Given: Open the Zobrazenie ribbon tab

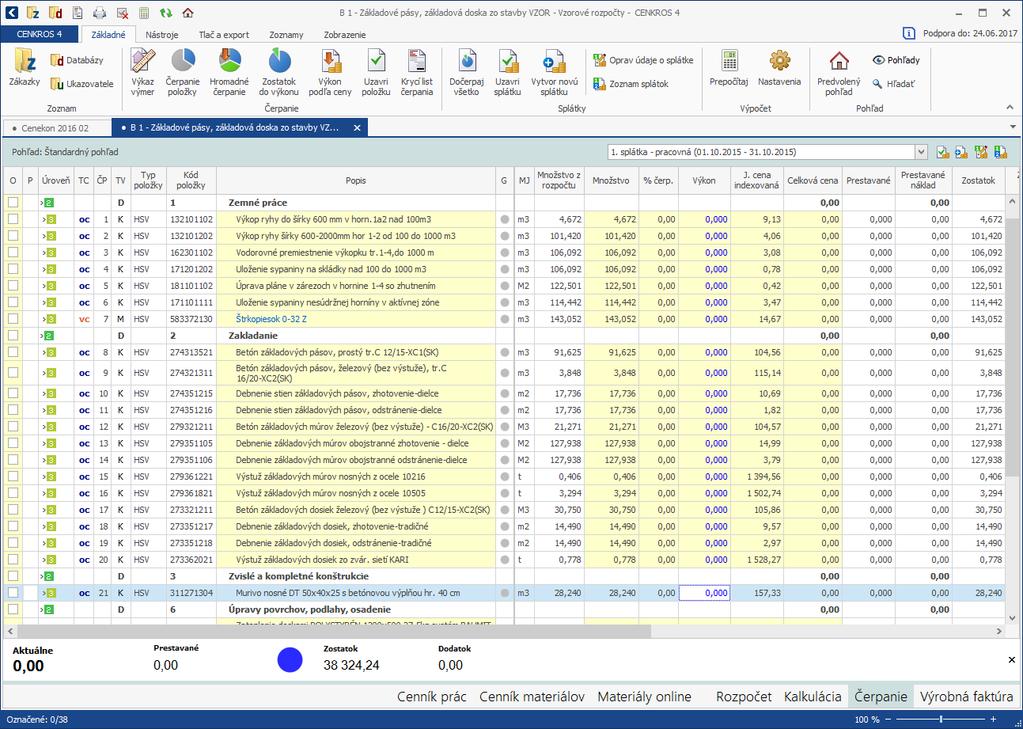Looking at the screenshot, I should (x=344, y=35).
